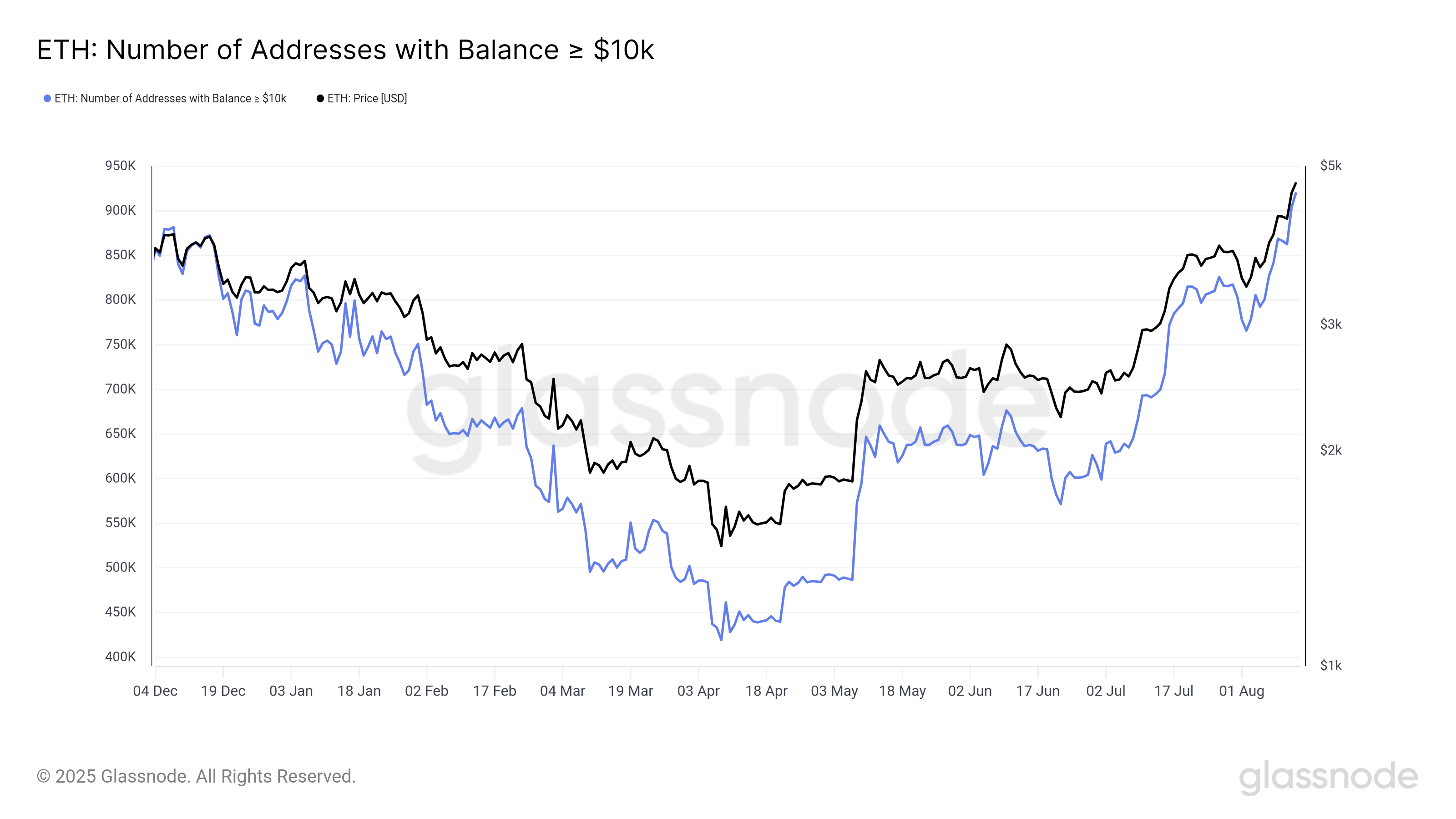Click the '950K' left axis label
The height and width of the screenshot is (819, 1456).
[121, 166]
